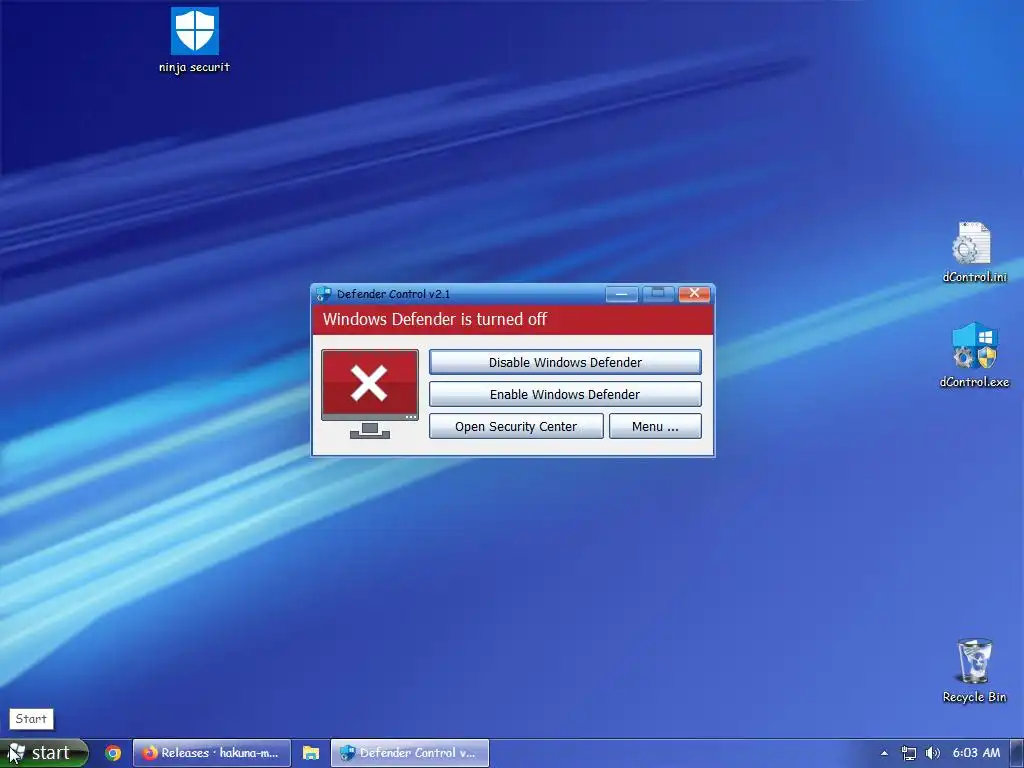Viewport: 1024px width, 768px height.
Task: Switch to Releases hakuna-m... Firefox taskbar item
Action: [212, 753]
